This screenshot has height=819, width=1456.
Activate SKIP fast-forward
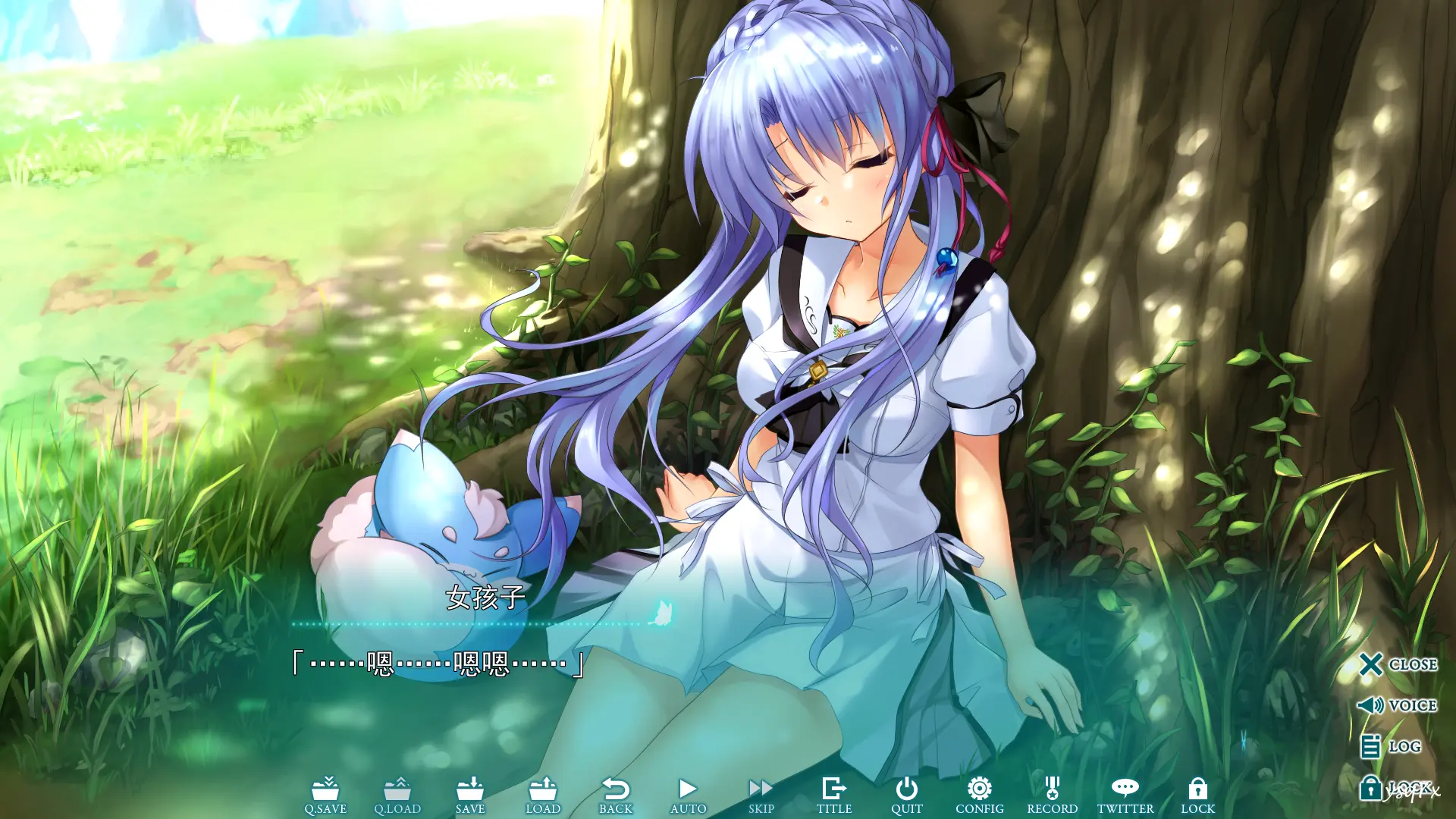761,796
